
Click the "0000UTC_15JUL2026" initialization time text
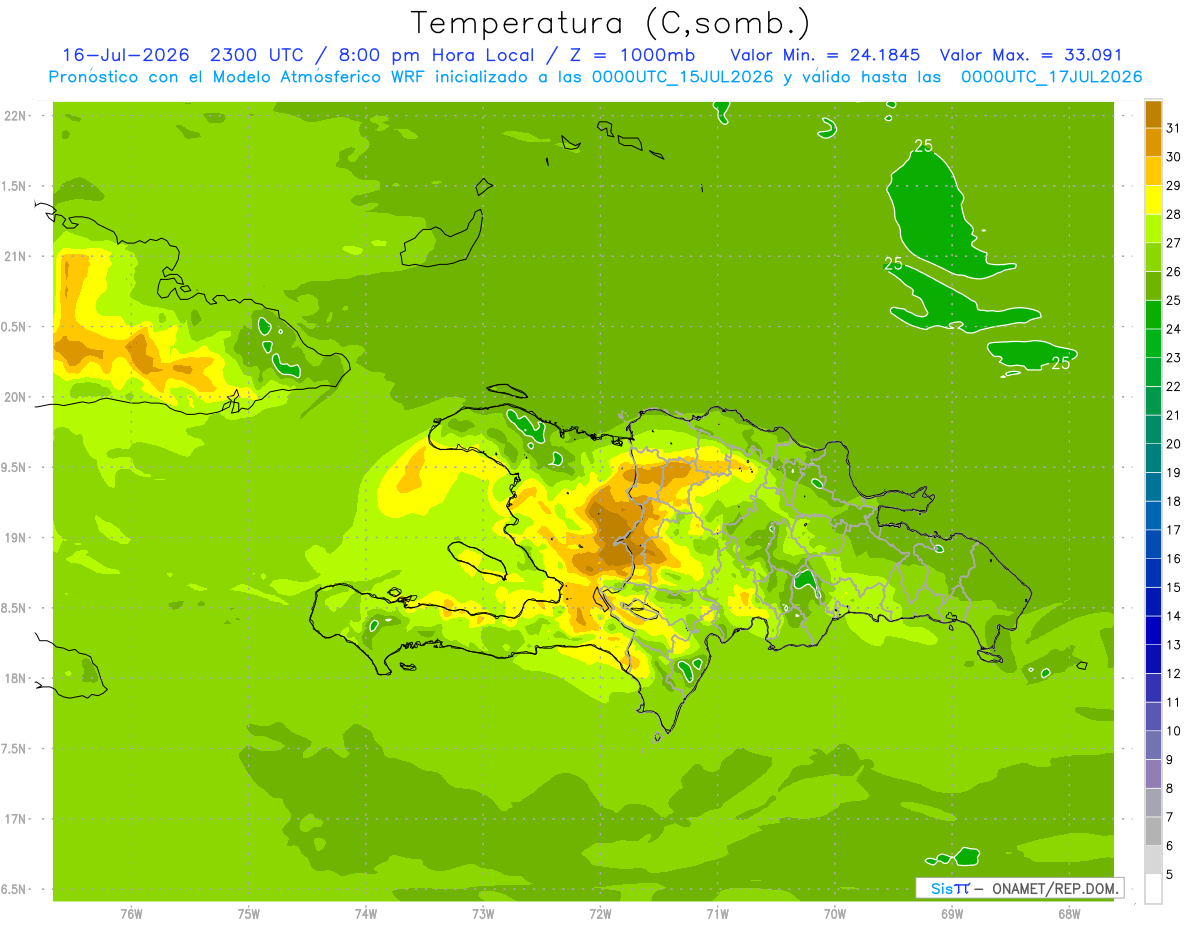[683, 77]
